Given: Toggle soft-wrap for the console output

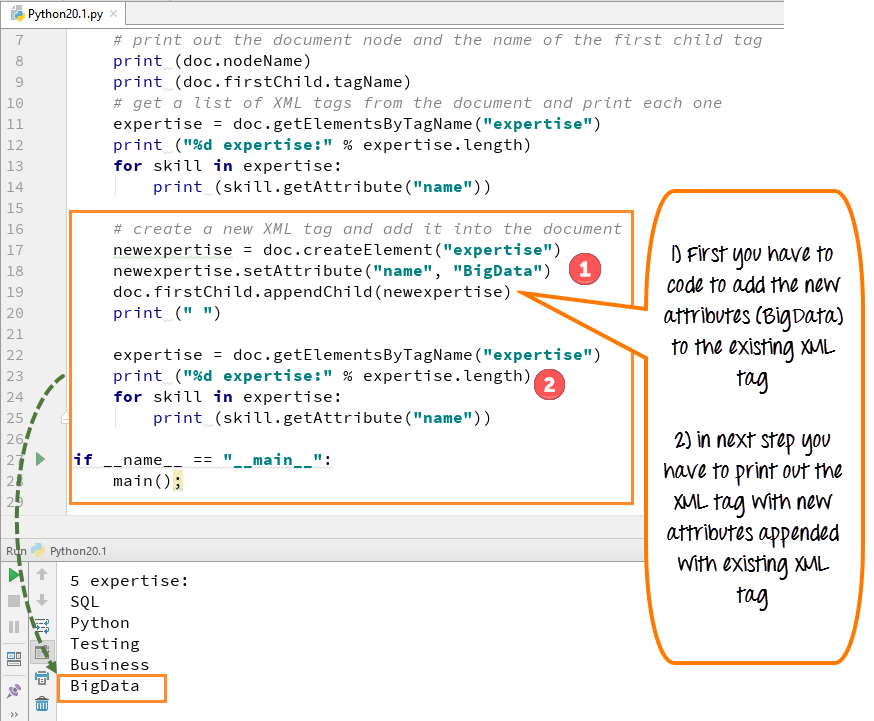Looking at the screenshot, I should 41,626.
